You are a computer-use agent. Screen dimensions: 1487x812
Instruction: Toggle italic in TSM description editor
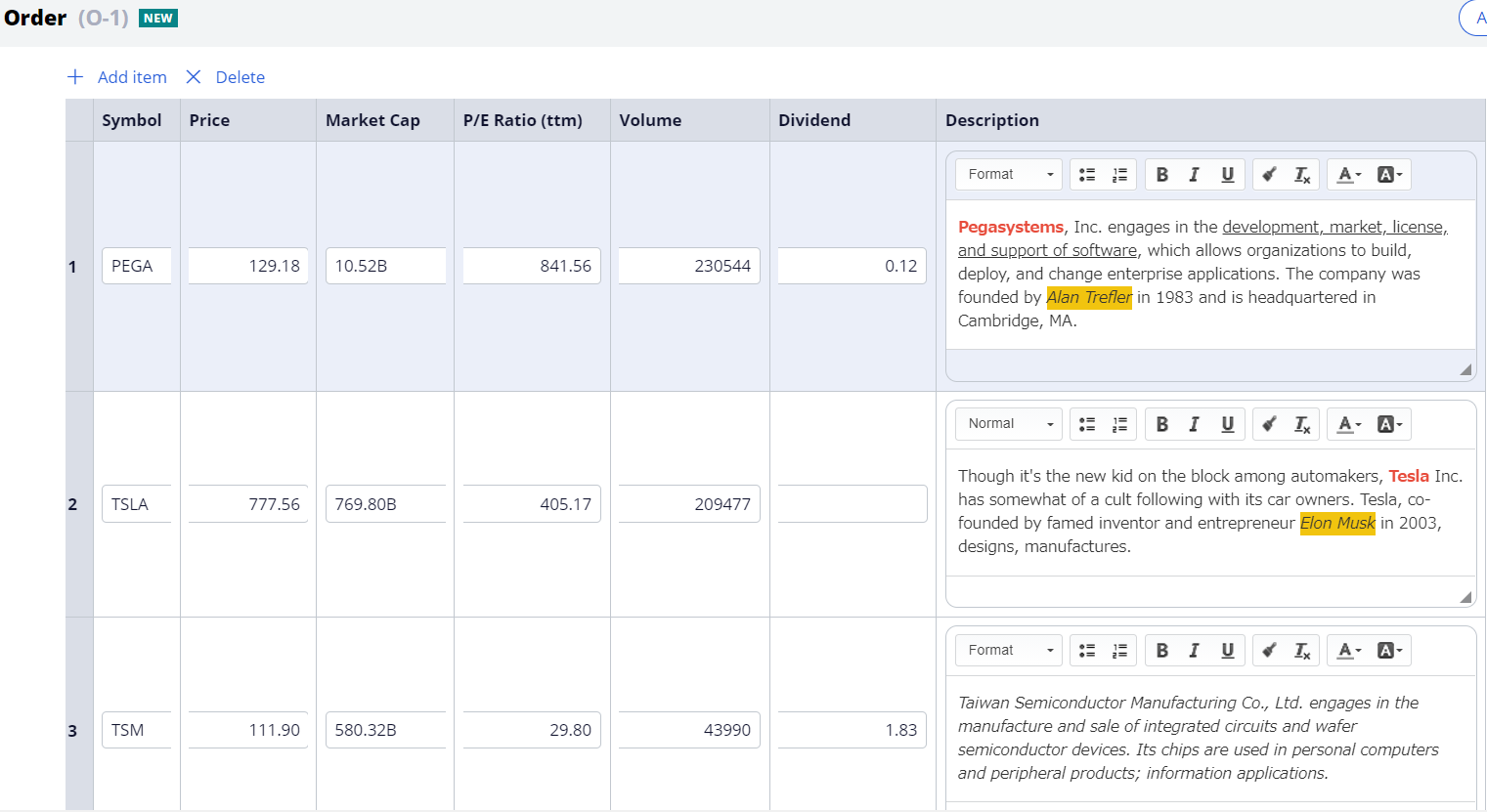[x=1194, y=651]
